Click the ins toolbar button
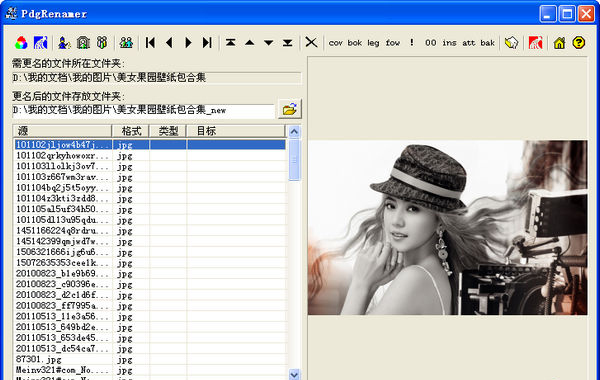This screenshot has height=380, width=600. tap(450, 43)
